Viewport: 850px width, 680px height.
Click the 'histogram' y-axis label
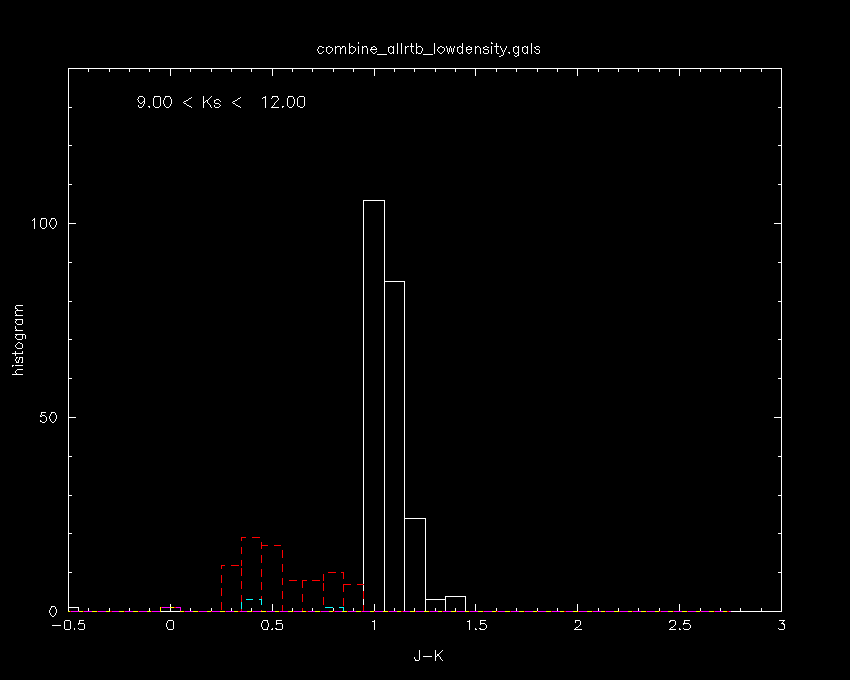[x=18, y=340]
